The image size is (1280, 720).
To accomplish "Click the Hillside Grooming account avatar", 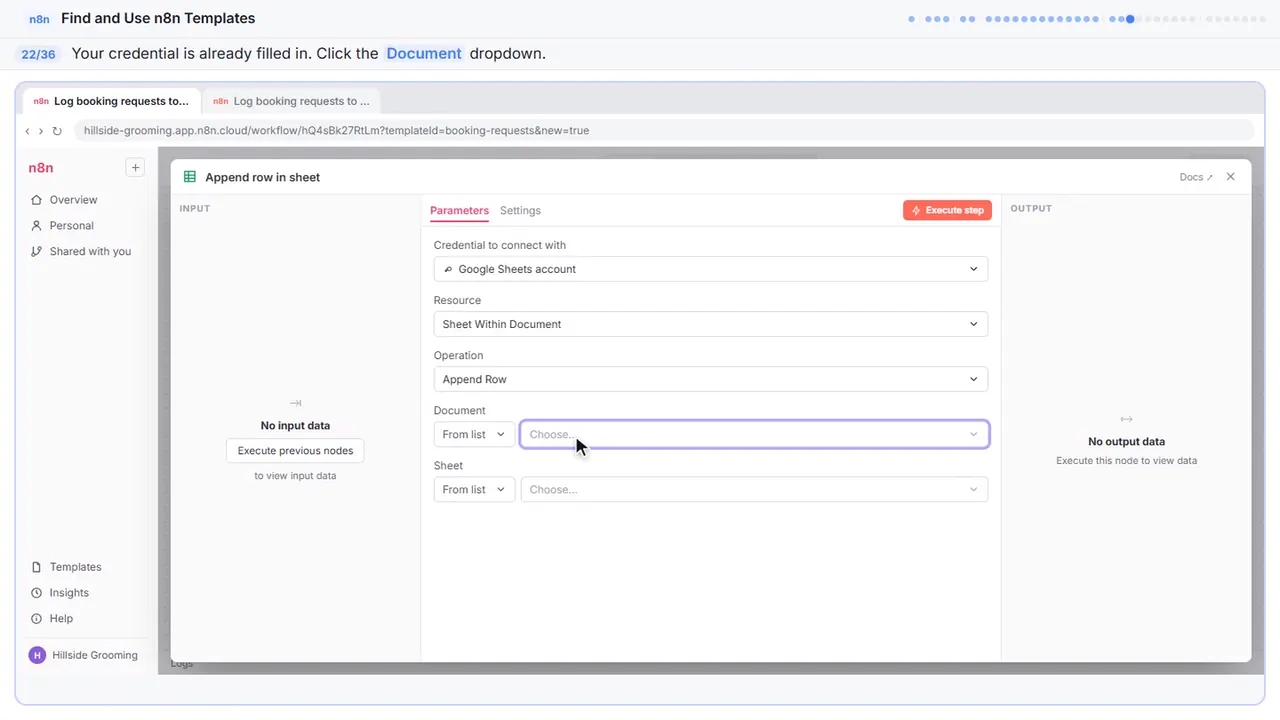I will click(x=38, y=655).
